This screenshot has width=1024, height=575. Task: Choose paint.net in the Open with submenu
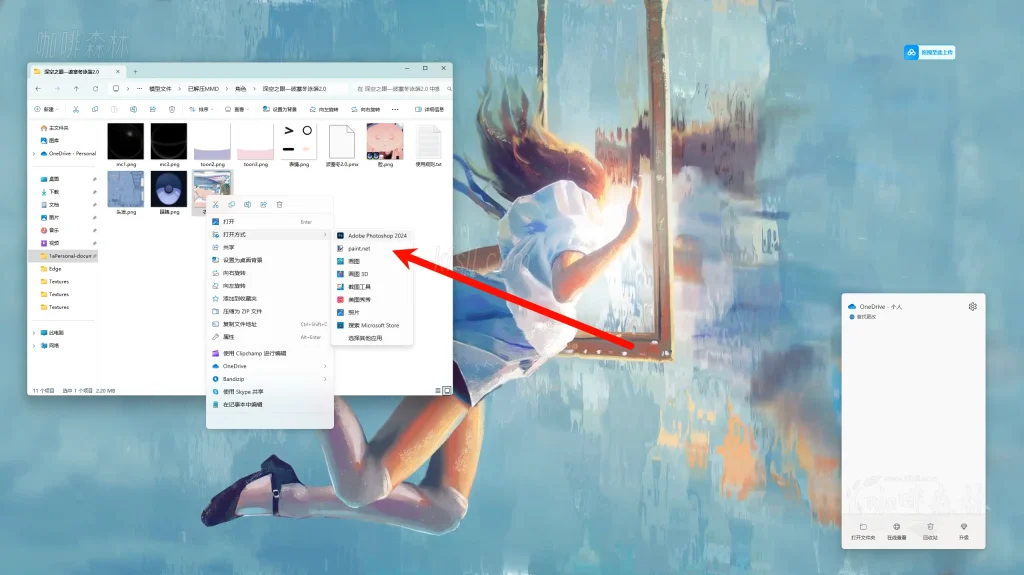[372, 248]
